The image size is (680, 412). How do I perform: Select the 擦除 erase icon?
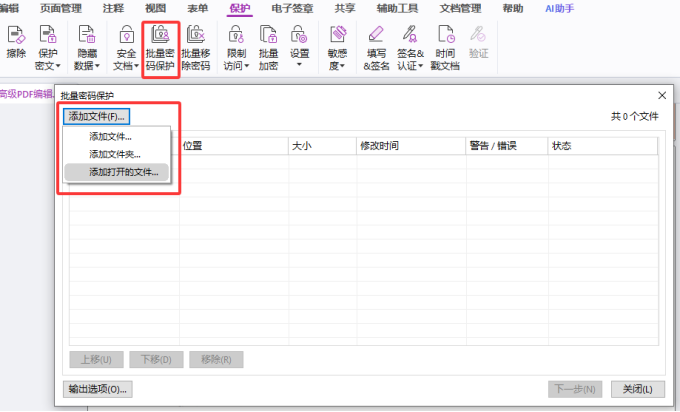pyautogui.click(x=16, y=43)
